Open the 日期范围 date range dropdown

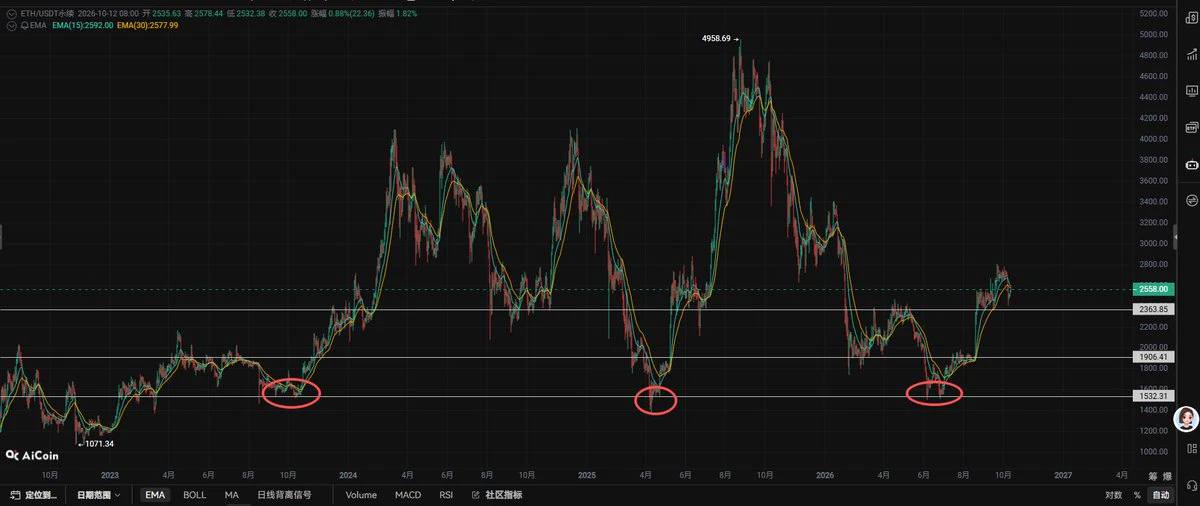(x=100, y=494)
